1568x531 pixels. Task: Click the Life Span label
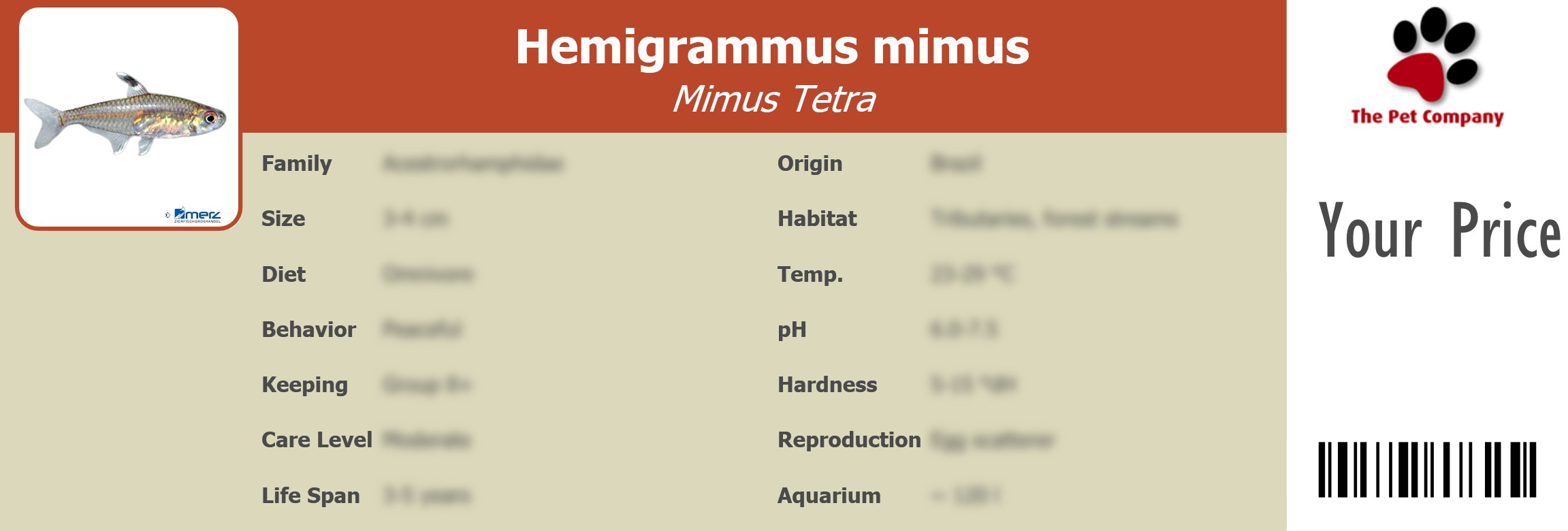pos(310,496)
